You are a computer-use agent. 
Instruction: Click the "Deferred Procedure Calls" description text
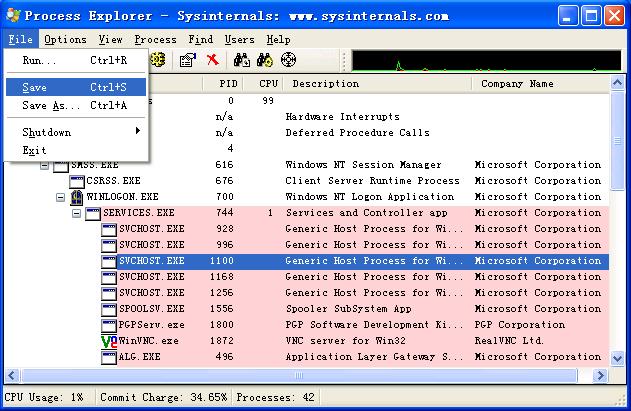click(x=358, y=133)
